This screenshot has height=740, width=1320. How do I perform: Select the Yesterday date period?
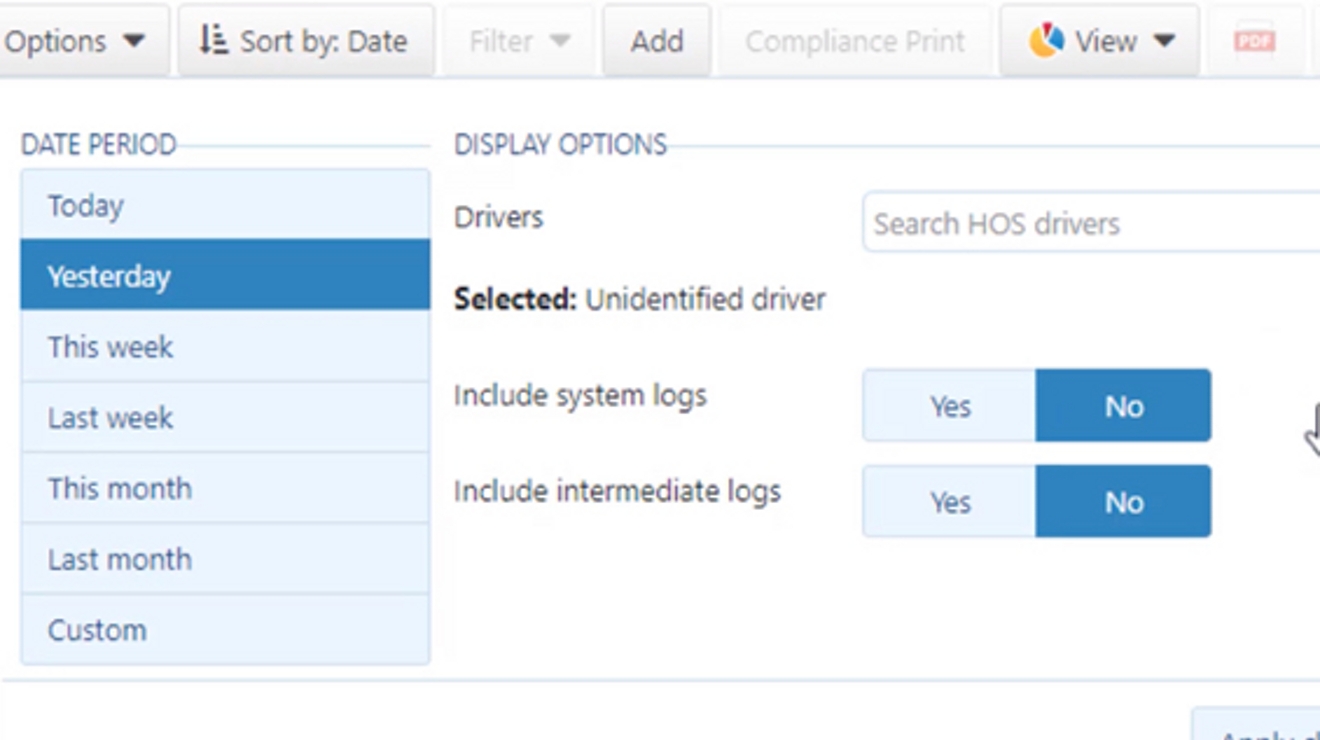pos(225,276)
